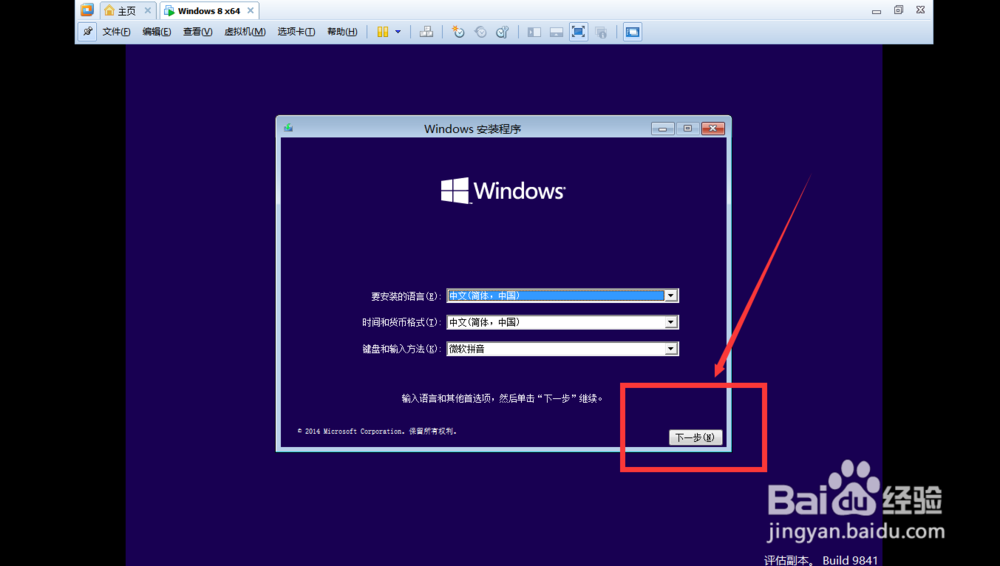Screen dimensions: 1000x566
Task: Close the Windows 安装程序 dialog
Action: click(x=712, y=129)
